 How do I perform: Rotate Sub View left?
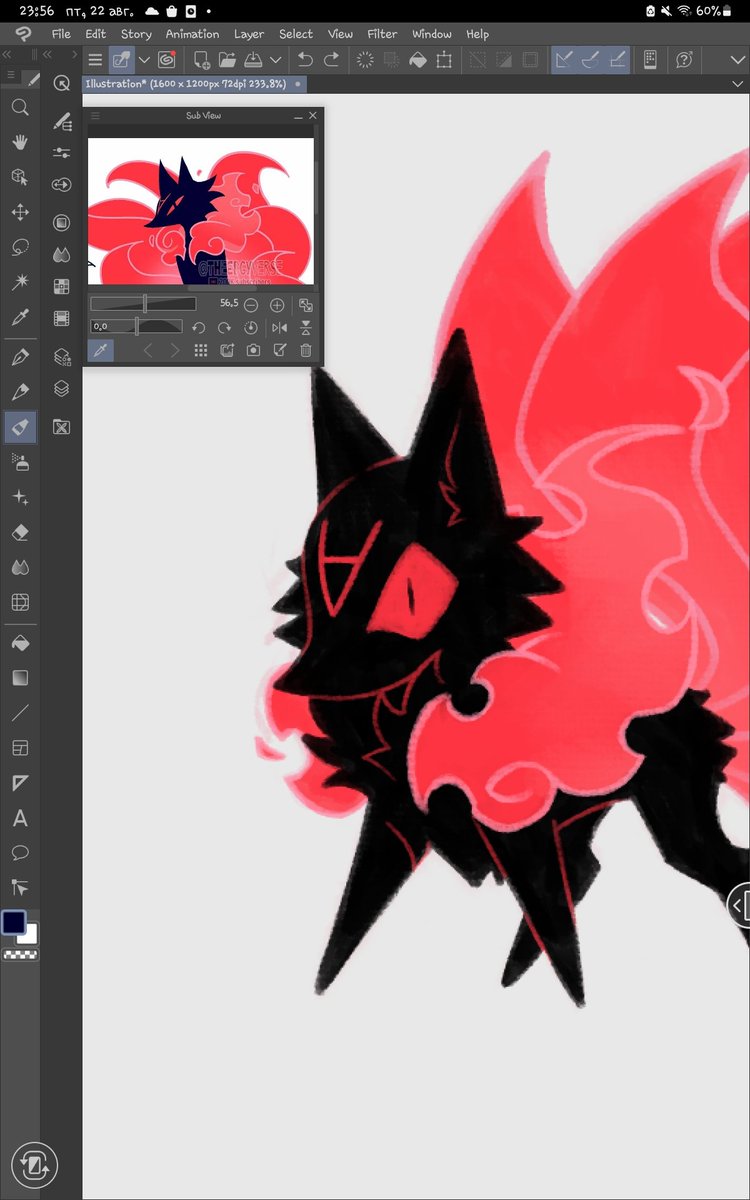click(x=198, y=327)
